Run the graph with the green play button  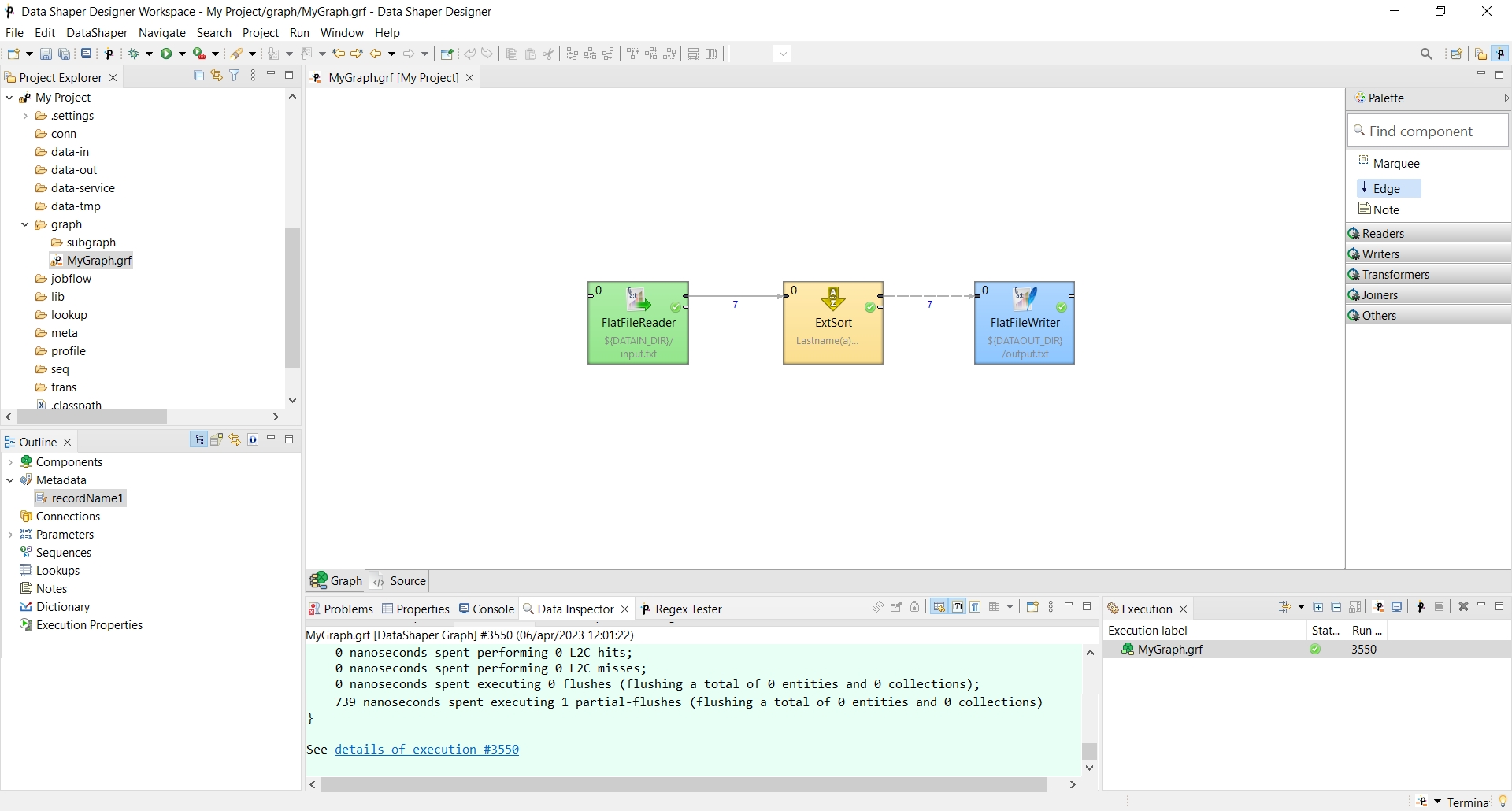166,54
